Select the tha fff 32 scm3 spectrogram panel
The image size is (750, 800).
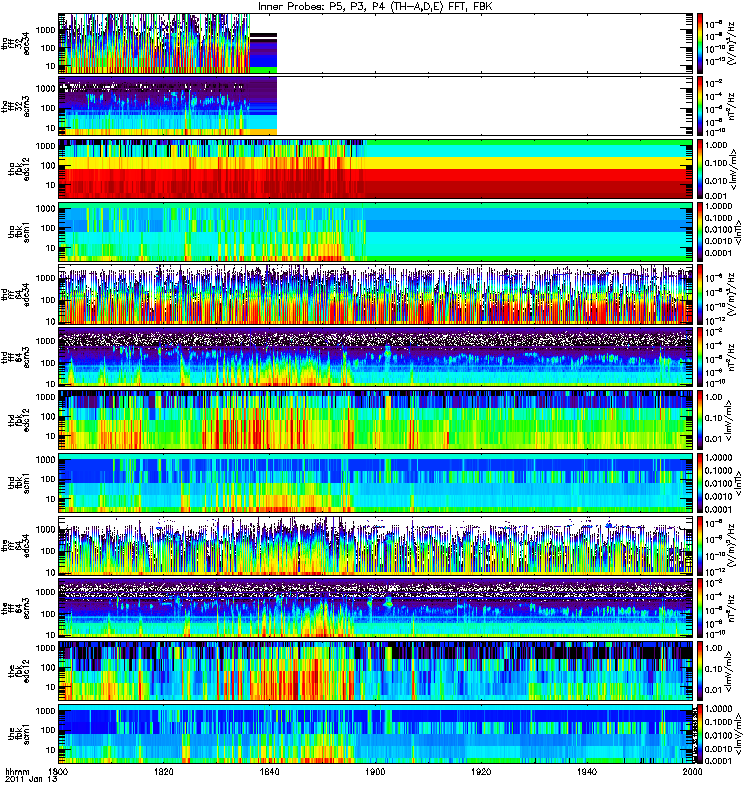point(376,106)
